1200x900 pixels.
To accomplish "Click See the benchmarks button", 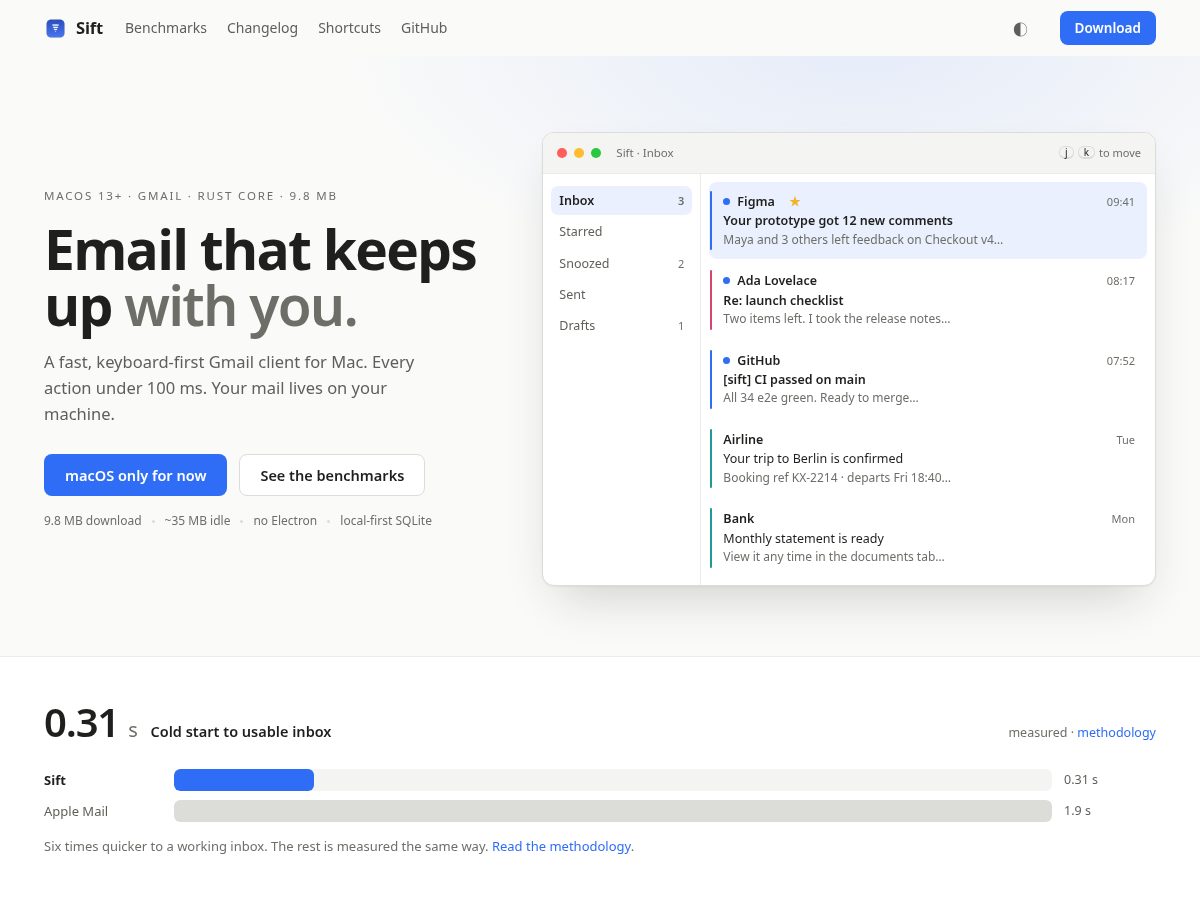I will click(x=332, y=475).
